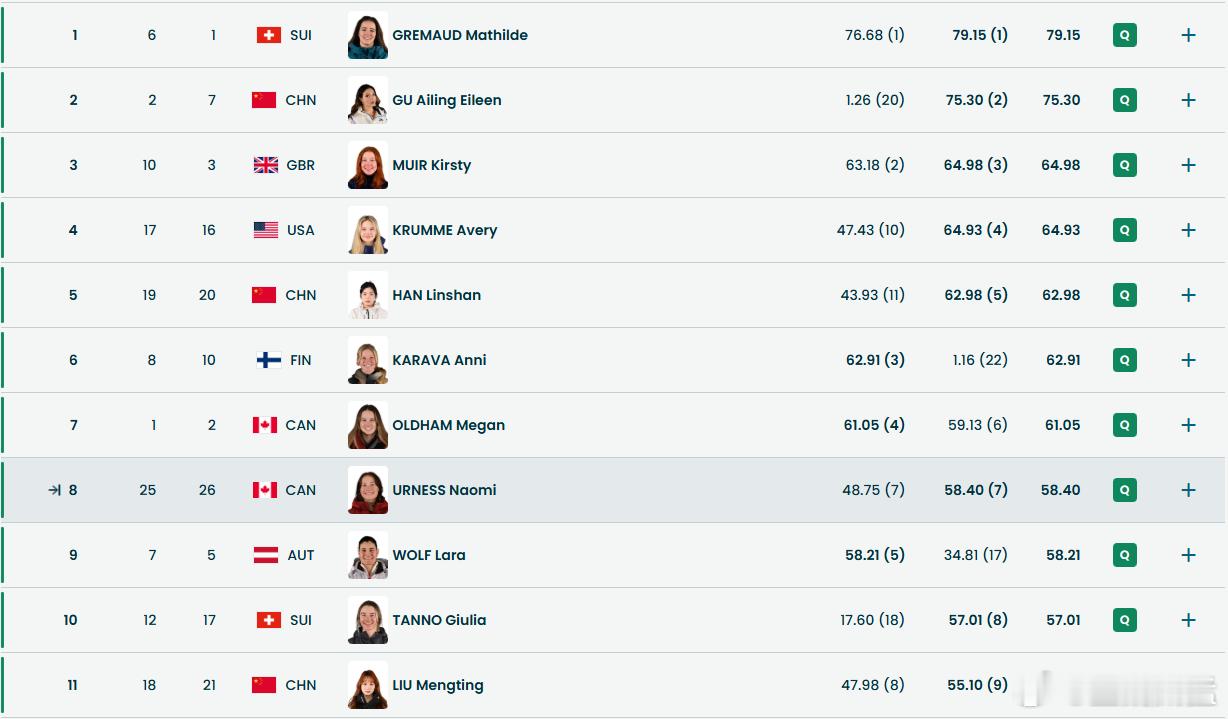This screenshot has height=719, width=1228.
Task: Click the Q badge for Tanno Giulia
Action: pyautogui.click(x=1125, y=620)
